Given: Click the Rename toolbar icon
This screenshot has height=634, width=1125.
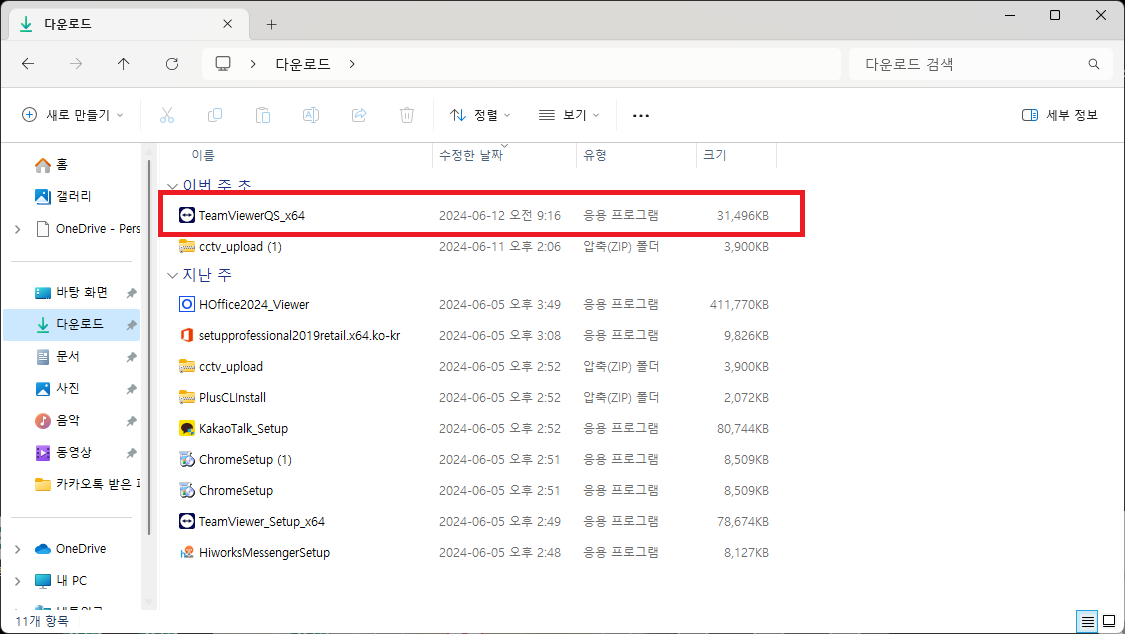Looking at the screenshot, I should pos(311,115).
